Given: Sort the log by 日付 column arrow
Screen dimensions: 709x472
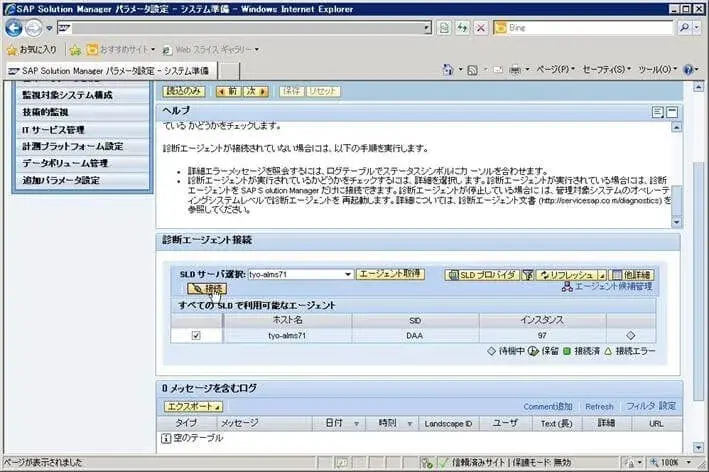Looking at the screenshot, I should point(356,424).
